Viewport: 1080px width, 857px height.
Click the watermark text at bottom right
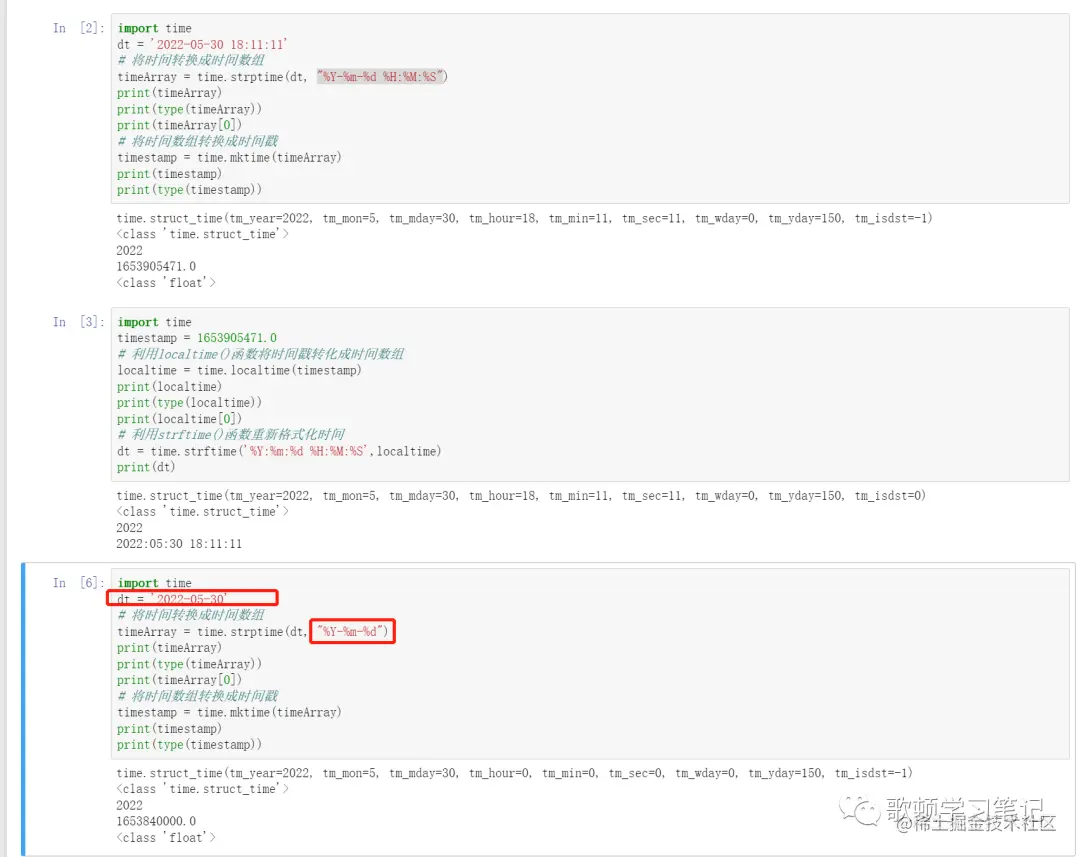point(970,814)
